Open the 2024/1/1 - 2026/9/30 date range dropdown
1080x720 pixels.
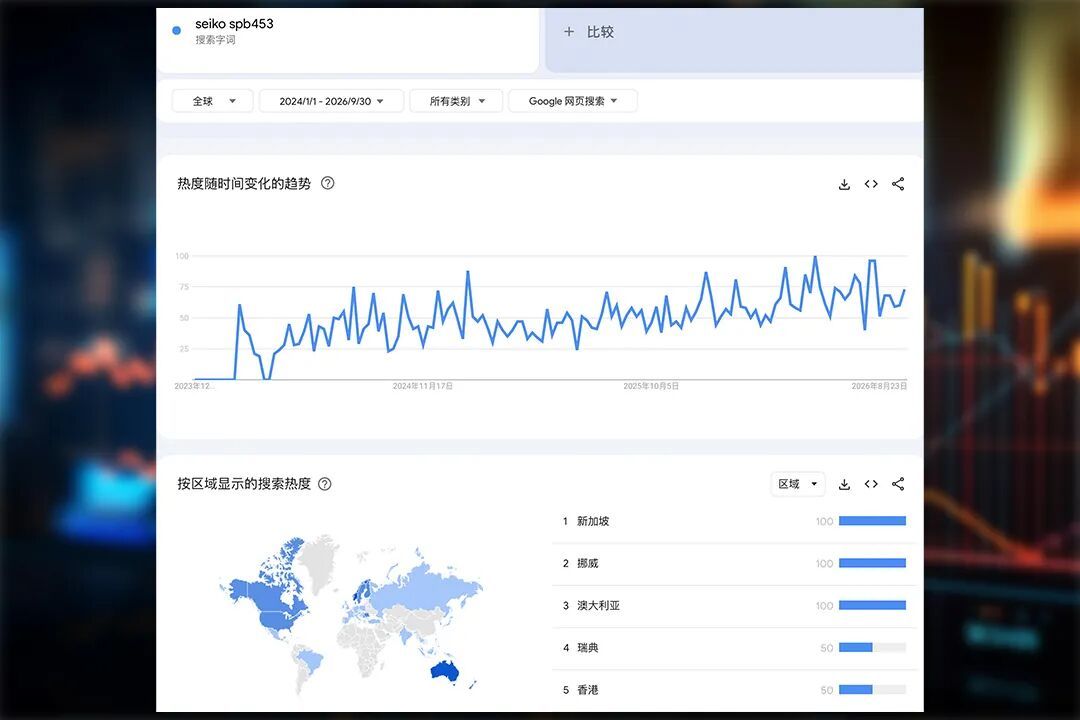[x=331, y=101]
